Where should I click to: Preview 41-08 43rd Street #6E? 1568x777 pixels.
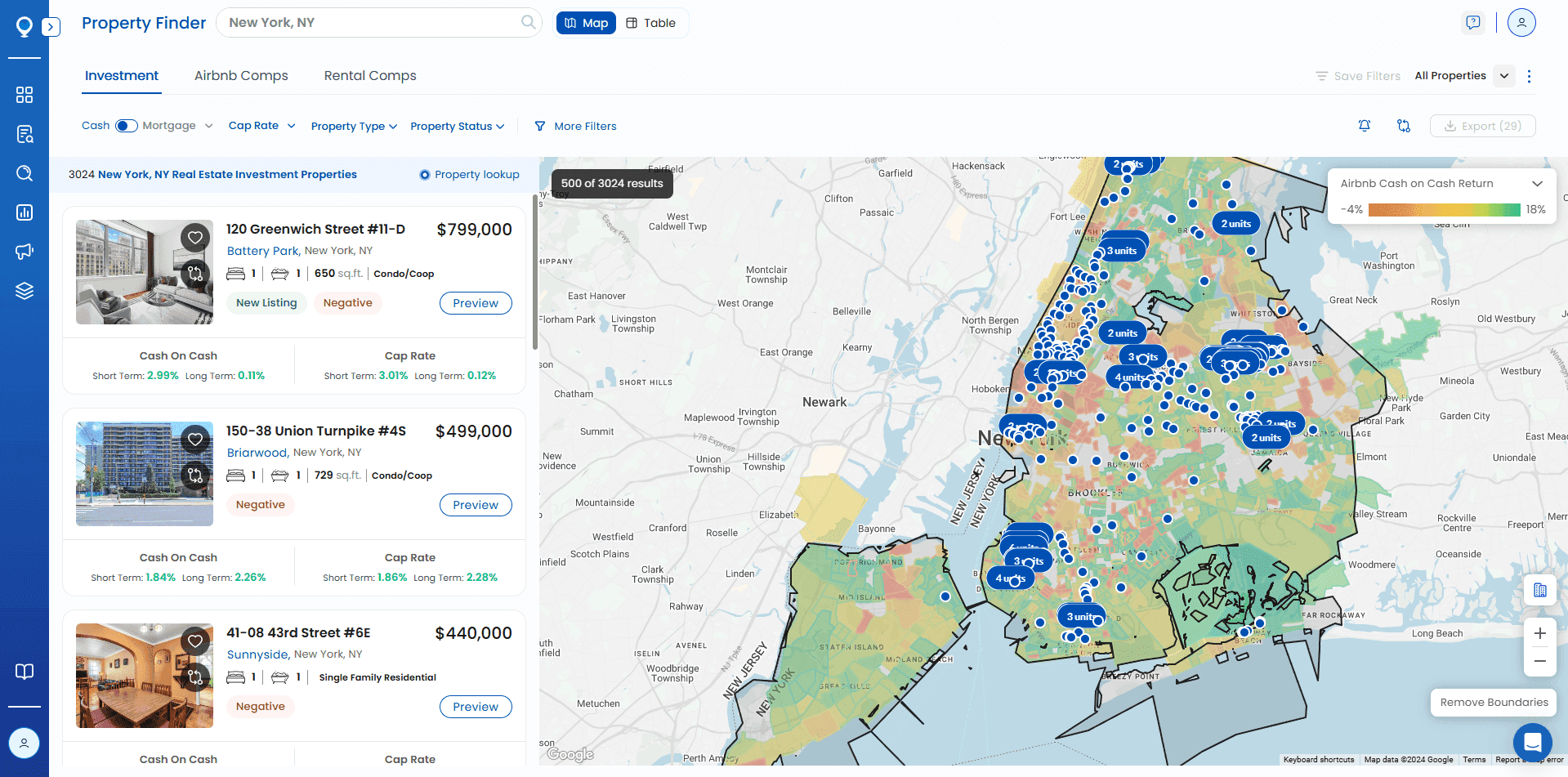click(x=476, y=707)
